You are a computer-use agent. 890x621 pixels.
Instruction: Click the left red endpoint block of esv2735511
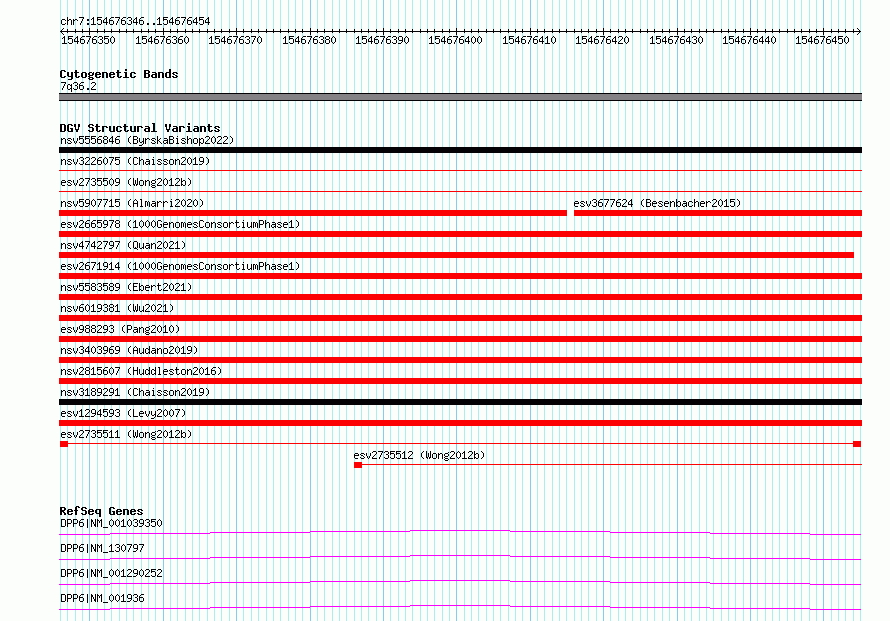click(64, 444)
